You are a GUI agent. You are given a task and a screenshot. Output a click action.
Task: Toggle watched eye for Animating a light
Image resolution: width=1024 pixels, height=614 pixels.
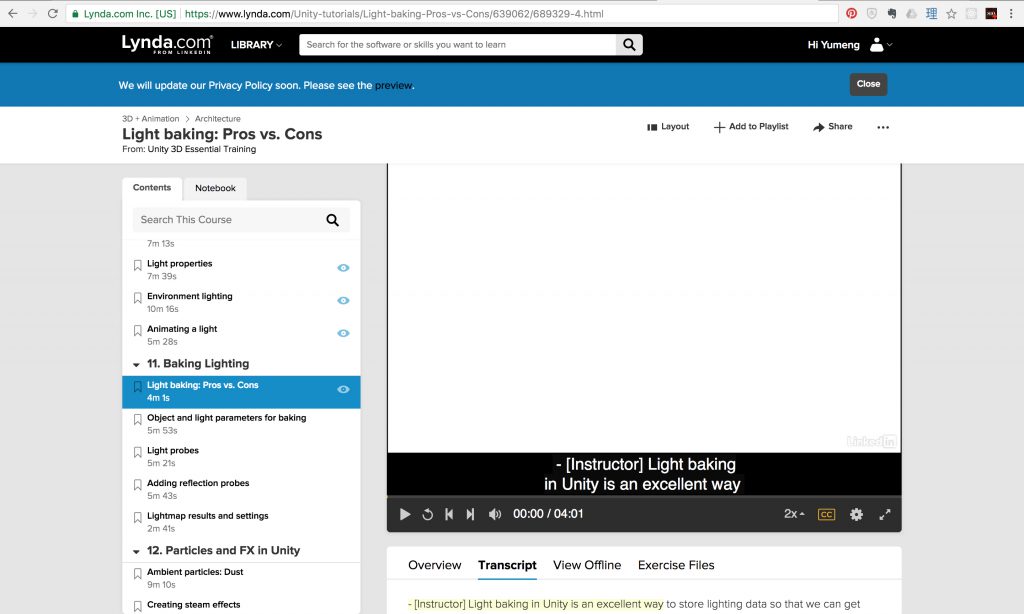point(343,333)
